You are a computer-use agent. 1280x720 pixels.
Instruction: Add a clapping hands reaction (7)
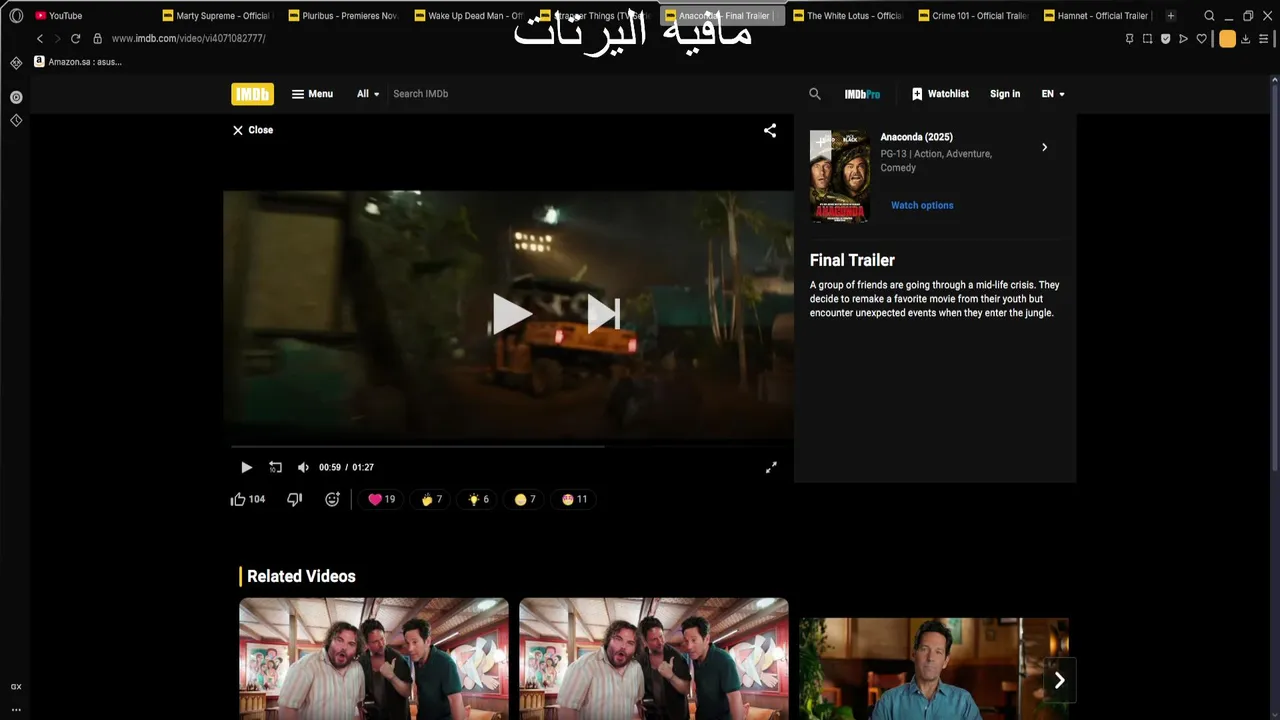click(x=432, y=499)
